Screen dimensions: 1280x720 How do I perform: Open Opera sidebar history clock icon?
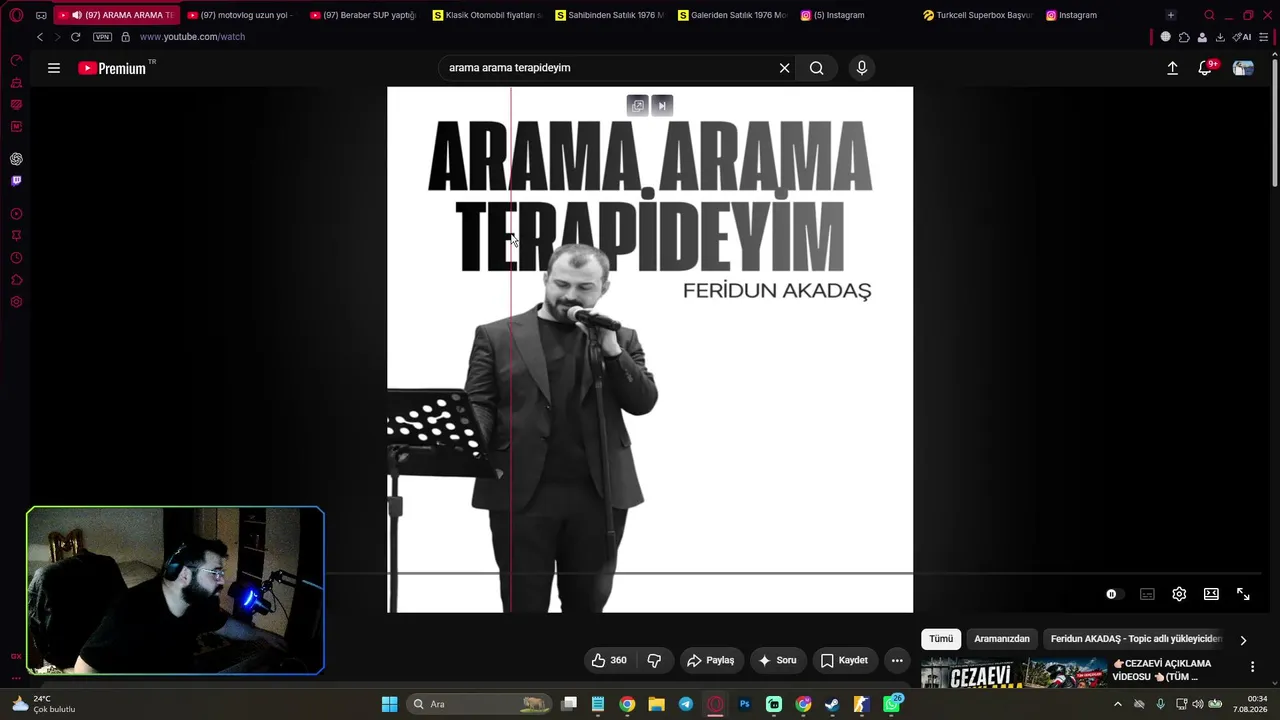16,258
